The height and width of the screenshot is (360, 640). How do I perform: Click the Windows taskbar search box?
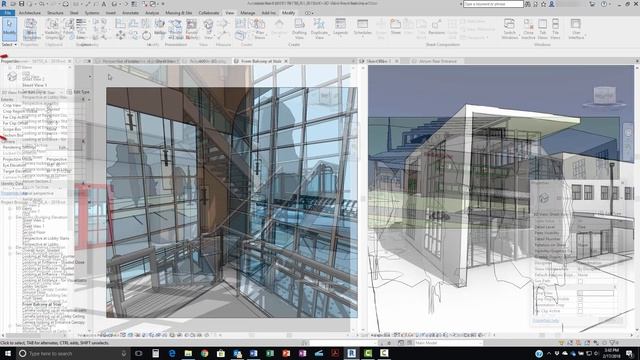pyautogui.click(x=73, y=353)
